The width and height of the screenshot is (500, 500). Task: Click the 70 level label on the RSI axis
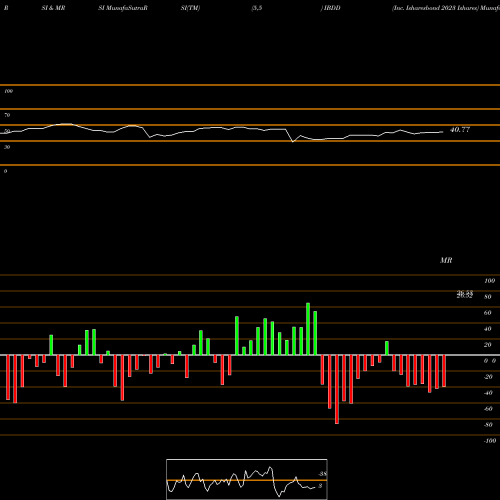[7, 115]
